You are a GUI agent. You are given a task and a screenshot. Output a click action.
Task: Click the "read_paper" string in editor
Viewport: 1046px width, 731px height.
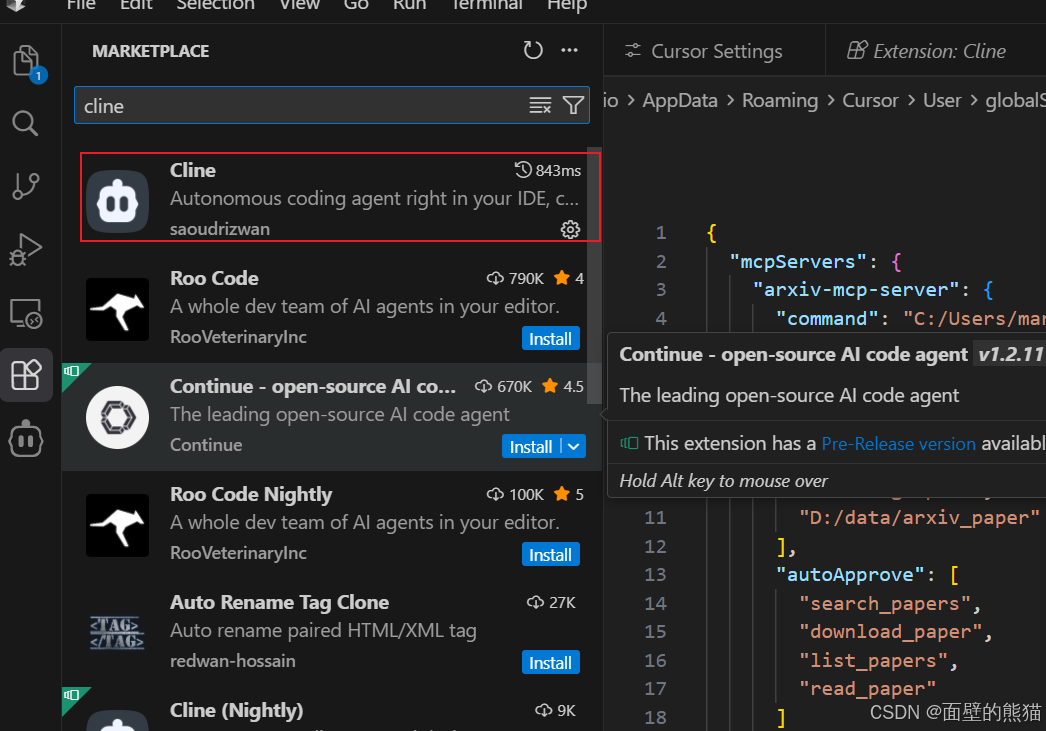pos(867,689)
